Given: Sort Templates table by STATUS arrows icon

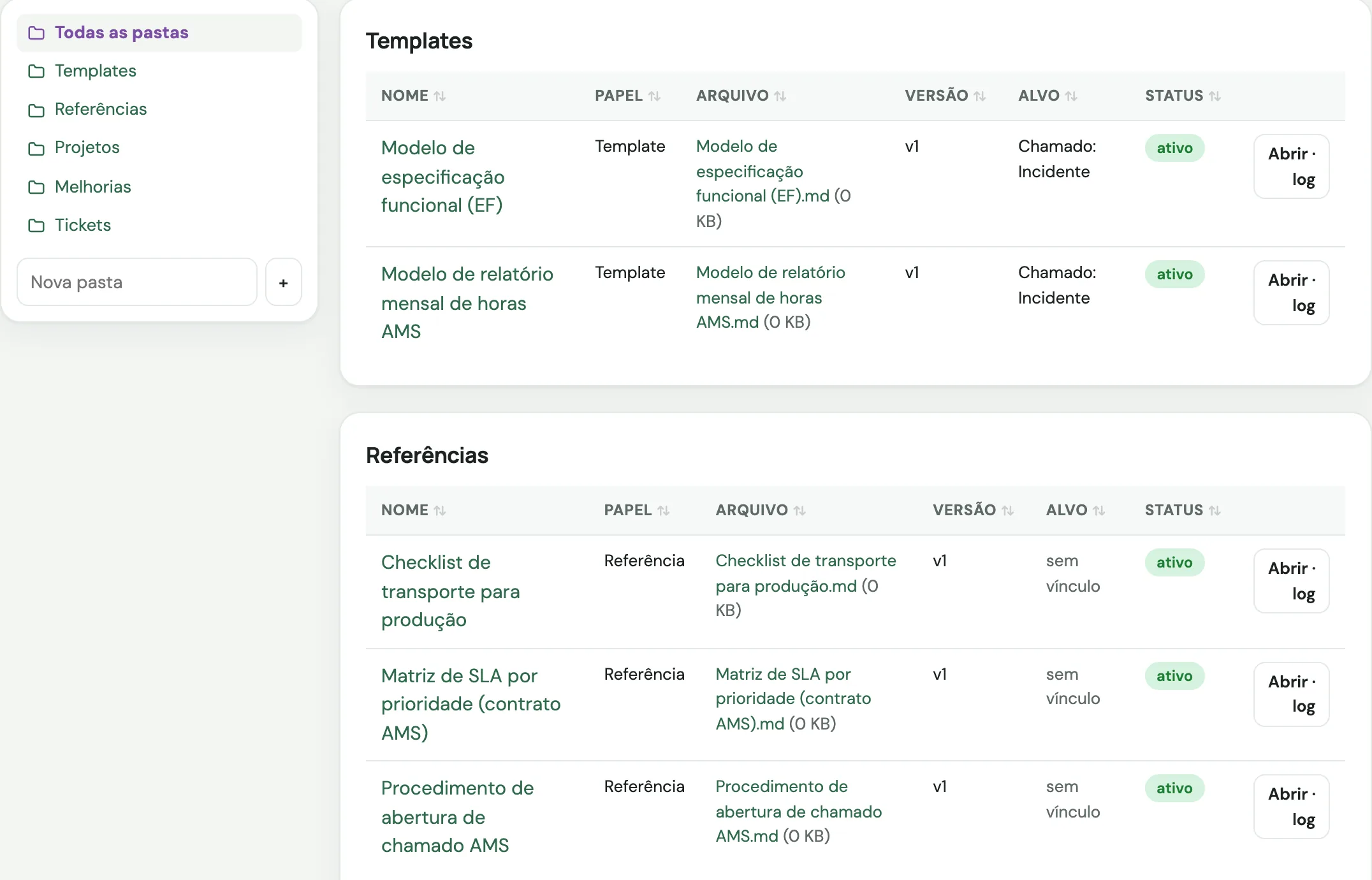Looking at the screenshot, I should coord(1215,96).
